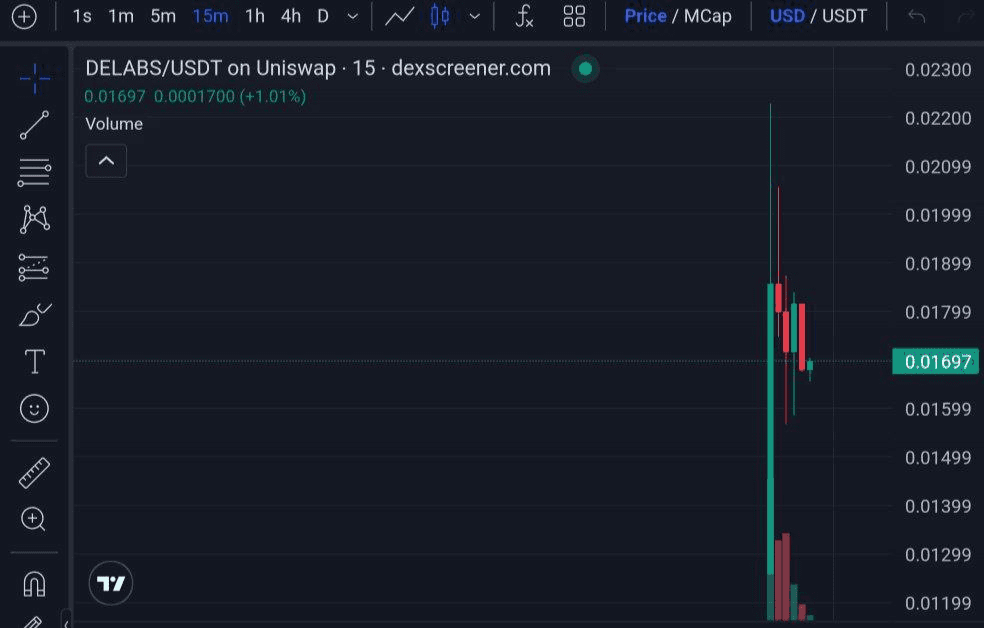Switch to the 1h timeframe
984x628 pixels.
255,16
